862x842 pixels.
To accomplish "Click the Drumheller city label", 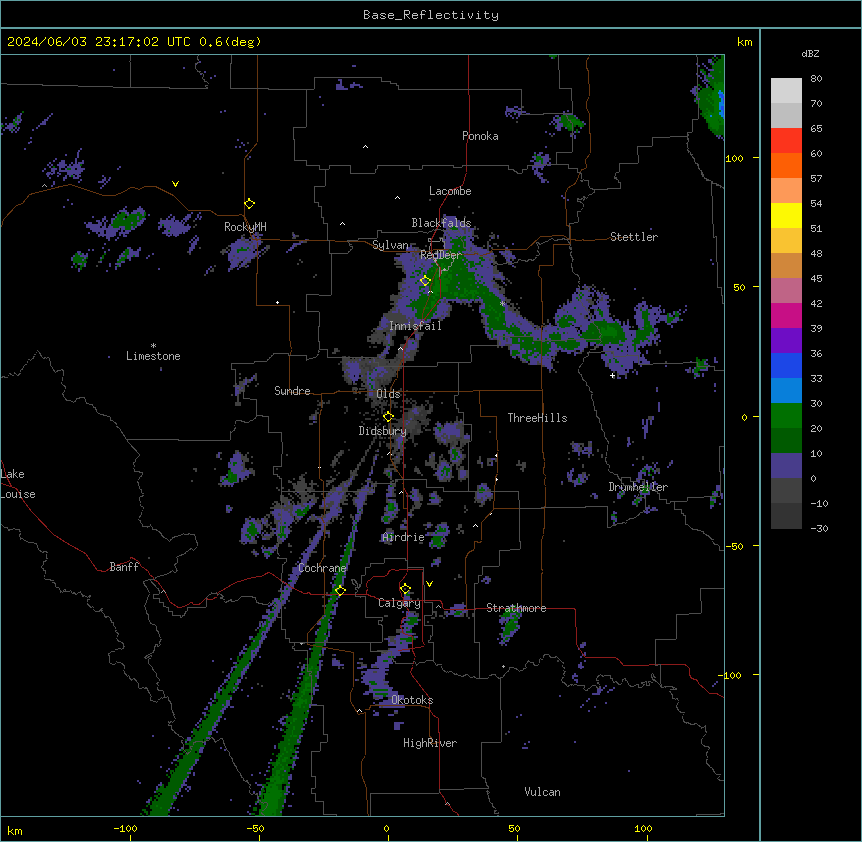I will [x=638, y=487].
